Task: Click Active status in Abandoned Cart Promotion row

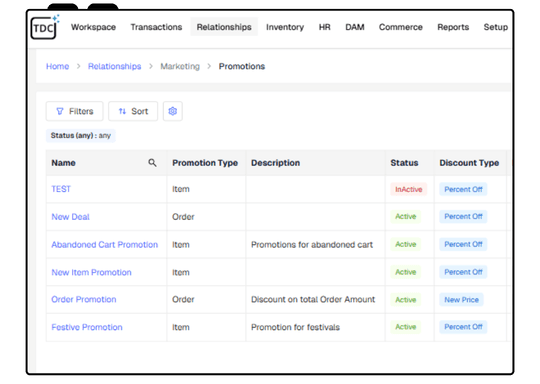Action: coord(406,245)
